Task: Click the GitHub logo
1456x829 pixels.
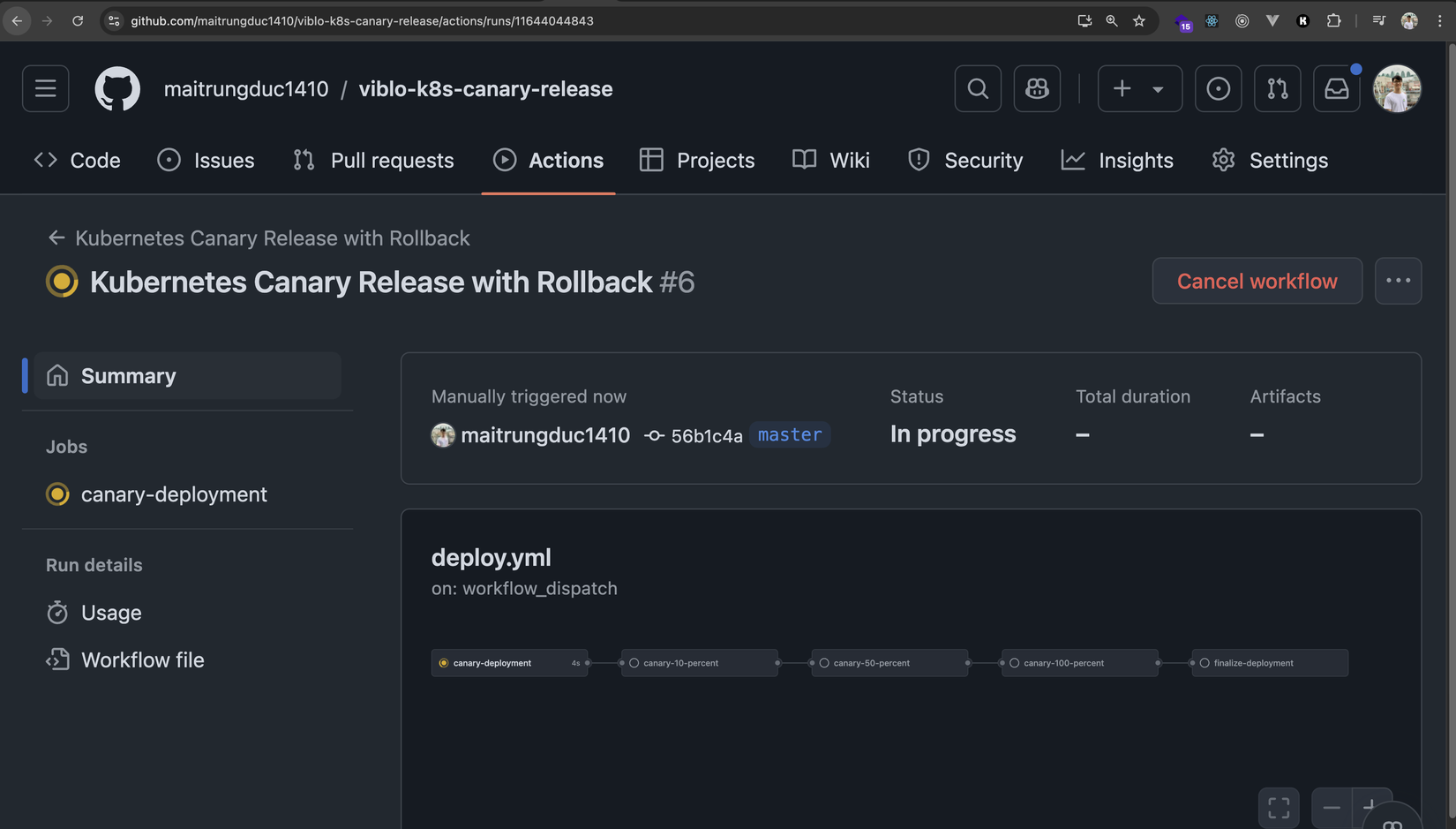Action: click(x=116, y=88)
